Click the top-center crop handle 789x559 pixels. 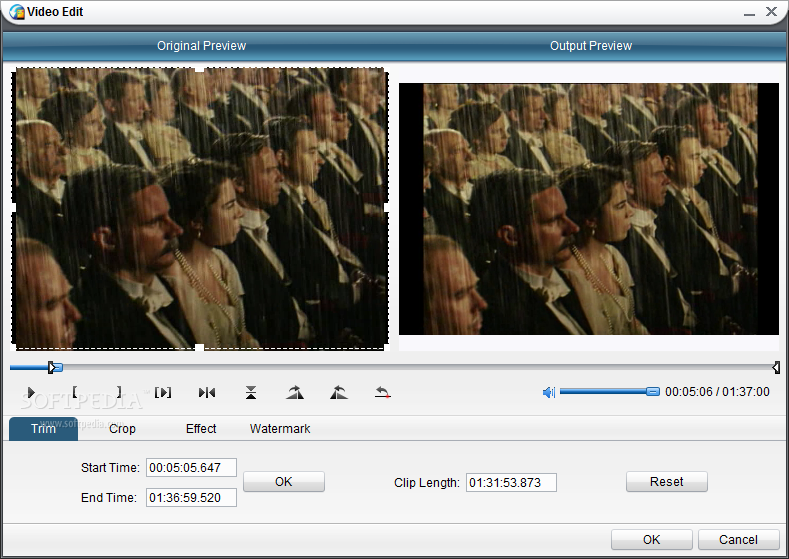point(199,70)
